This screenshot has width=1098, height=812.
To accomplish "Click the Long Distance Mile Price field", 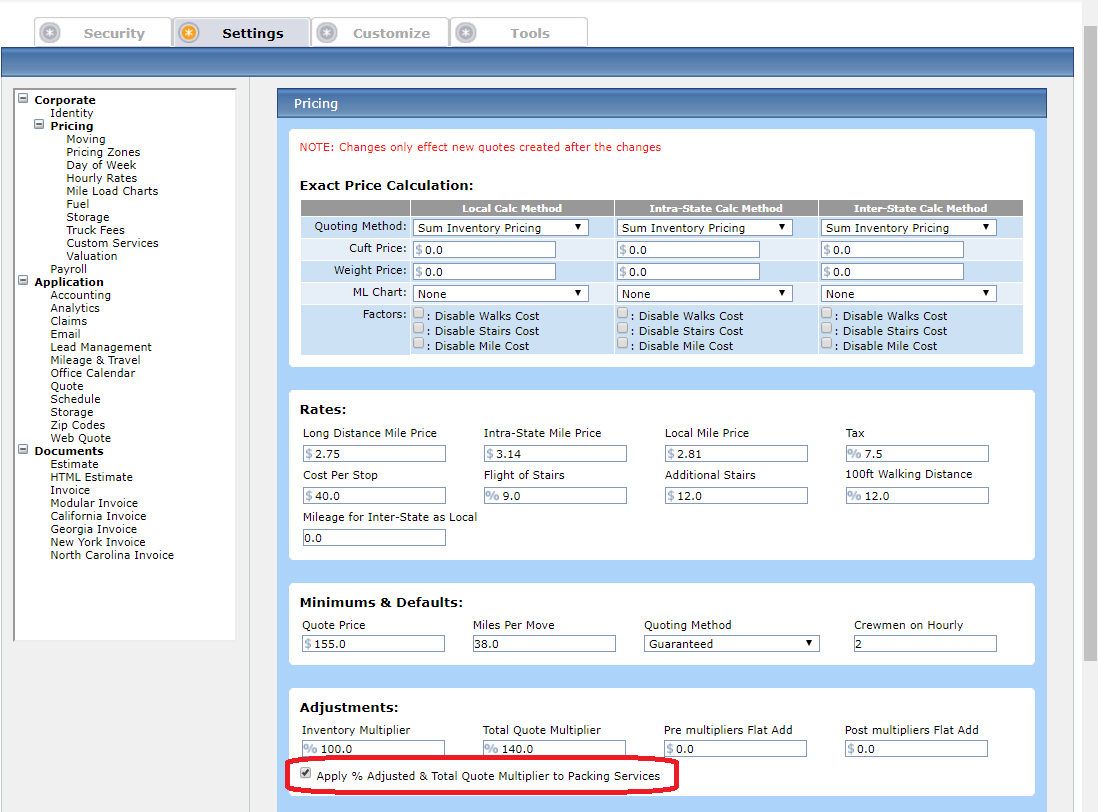I will 374,454.
